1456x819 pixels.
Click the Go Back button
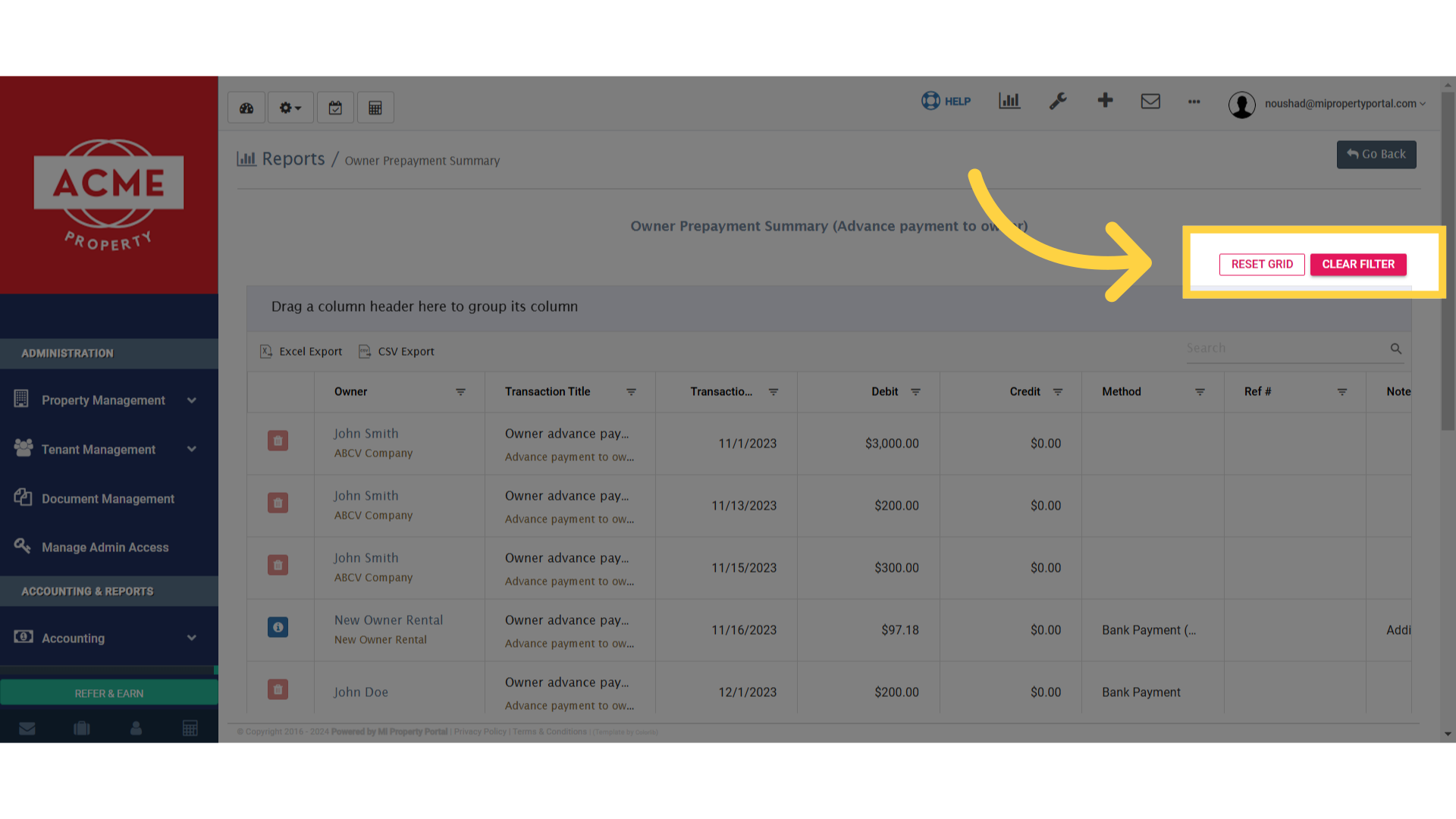pyautogui.click(x=1376, y=154)
